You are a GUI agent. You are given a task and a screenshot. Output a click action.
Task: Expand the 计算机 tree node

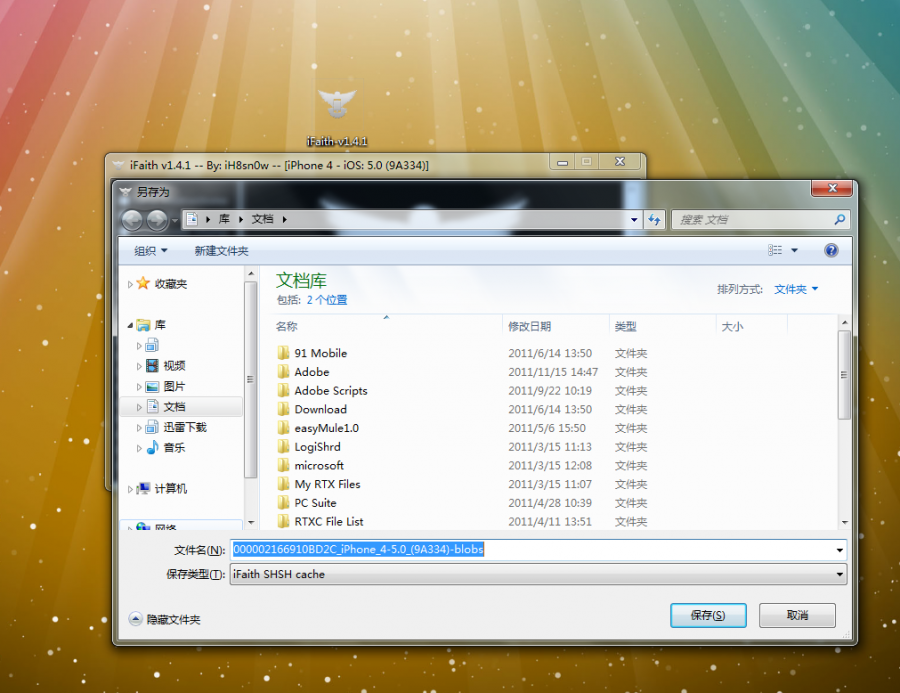(130, 489)
